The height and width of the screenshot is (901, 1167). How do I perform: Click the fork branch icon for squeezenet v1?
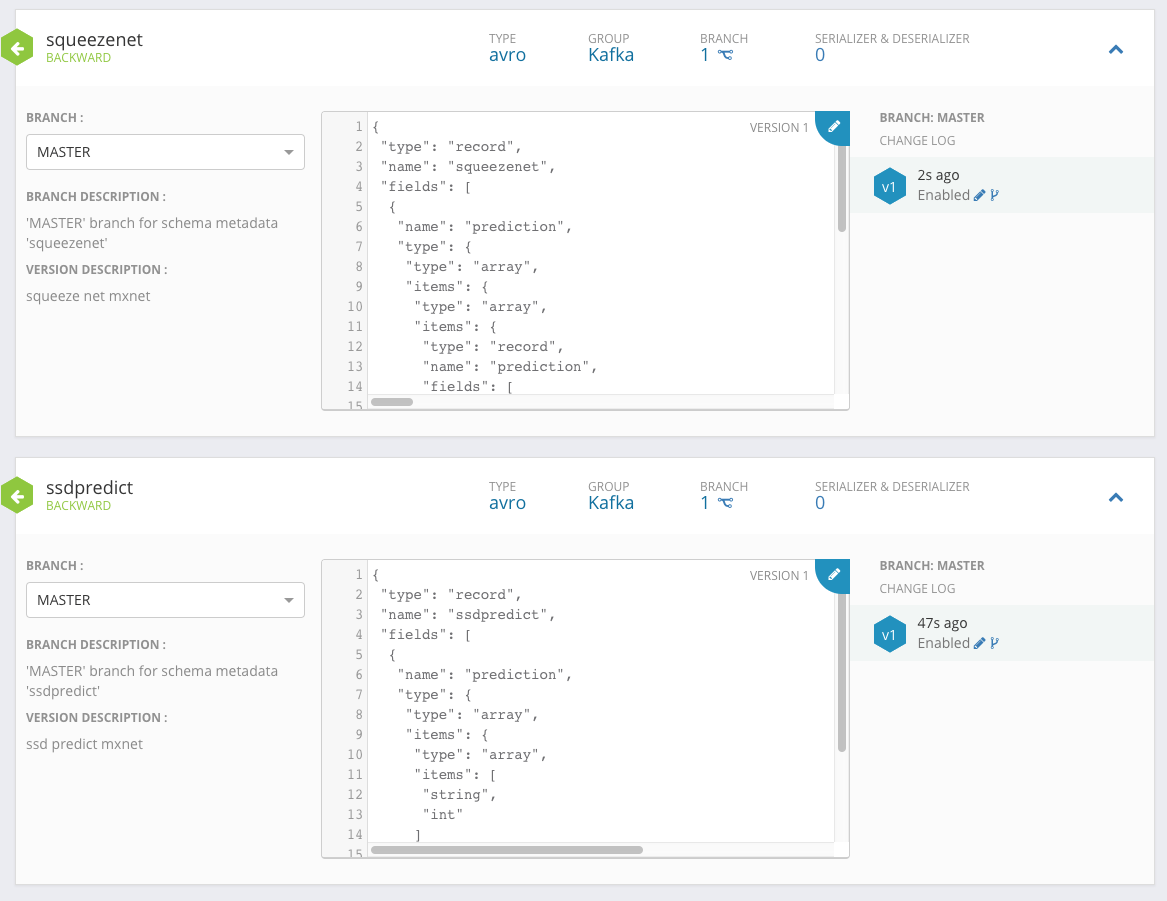pos(995,195)
